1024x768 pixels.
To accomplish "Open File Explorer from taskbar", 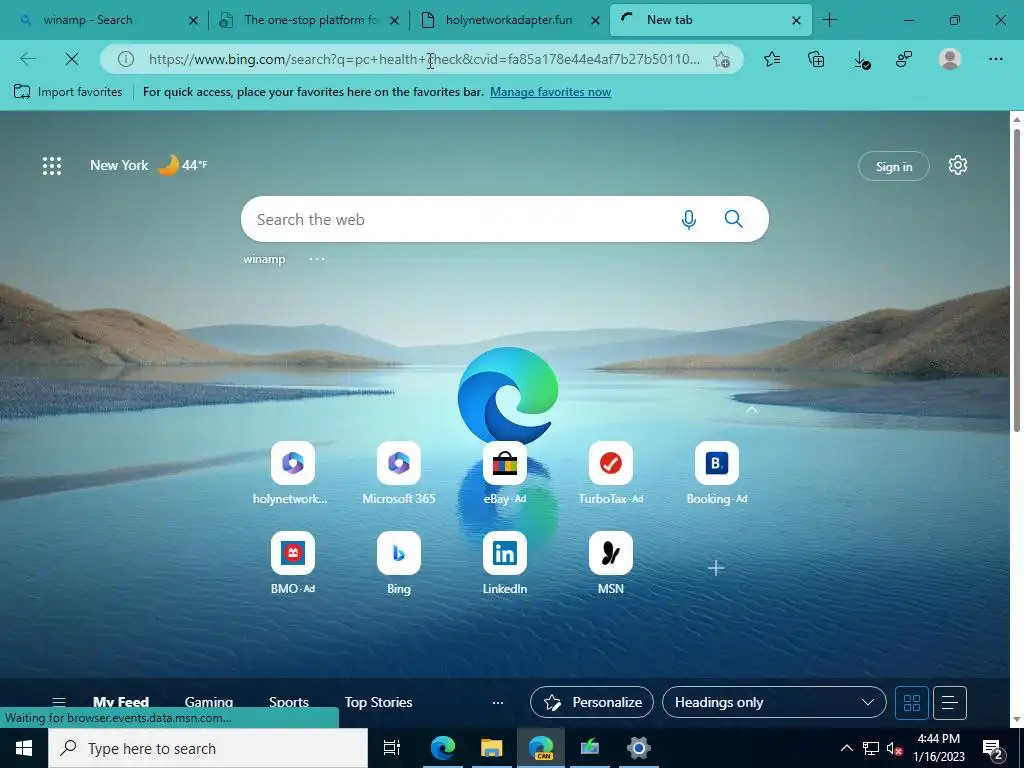I will (491, 748).
